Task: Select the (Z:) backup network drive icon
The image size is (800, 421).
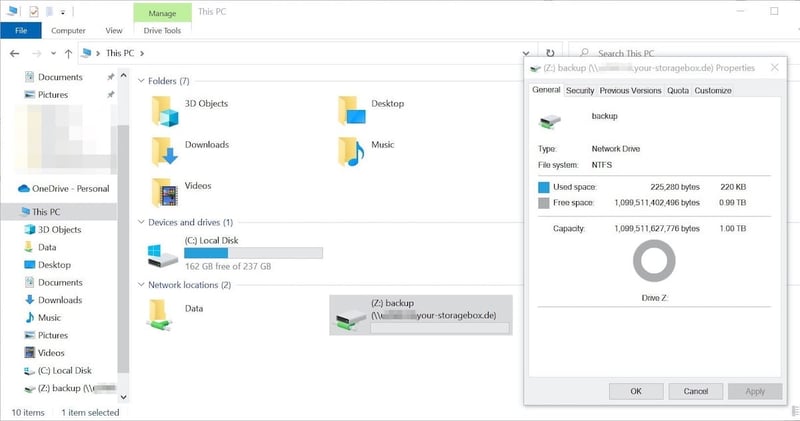Action: 351,315
